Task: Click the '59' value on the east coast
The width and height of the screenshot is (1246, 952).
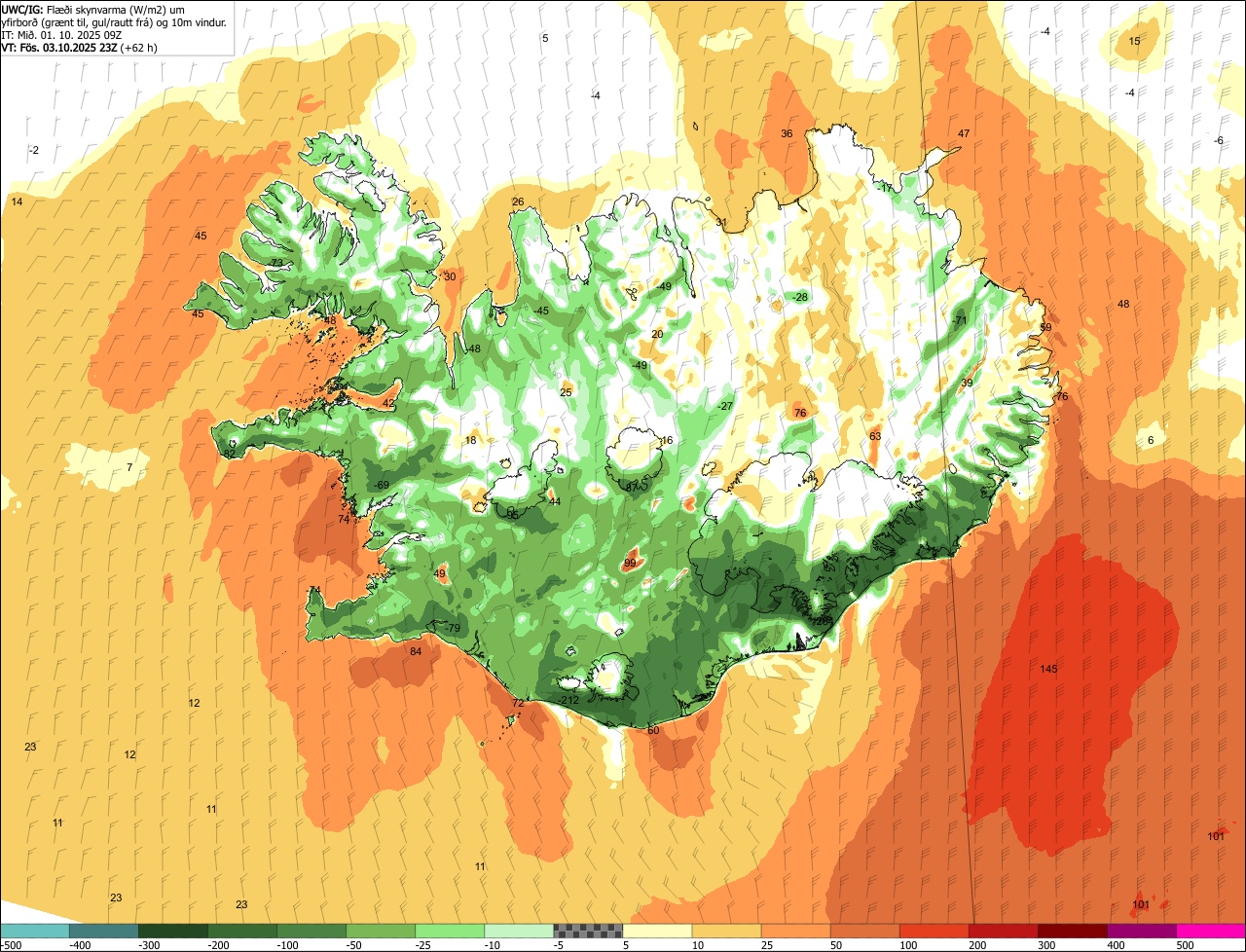Action: (x=1045, y=328)
